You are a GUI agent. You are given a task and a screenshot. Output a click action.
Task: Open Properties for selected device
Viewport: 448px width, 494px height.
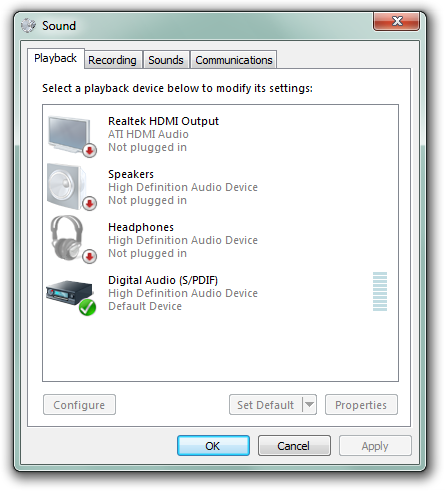tap(361, 405)
